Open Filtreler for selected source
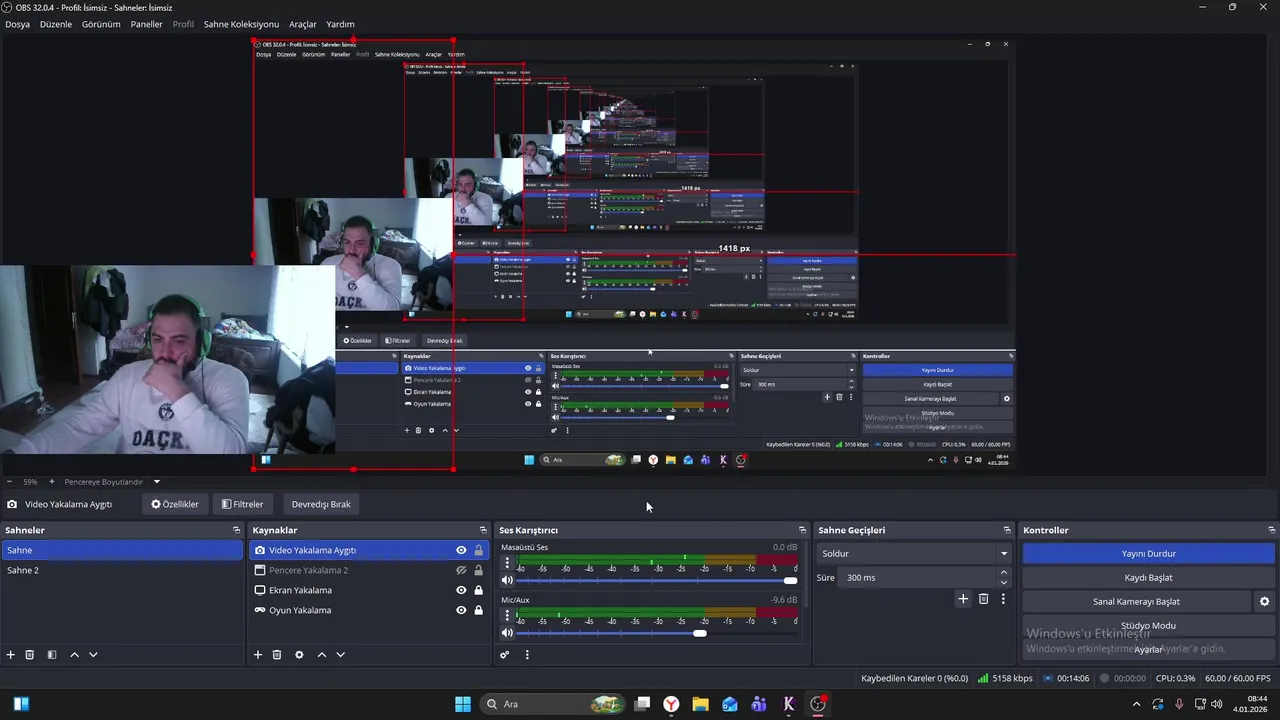This screenshot has height=720, width=1280. pos(242,504)
